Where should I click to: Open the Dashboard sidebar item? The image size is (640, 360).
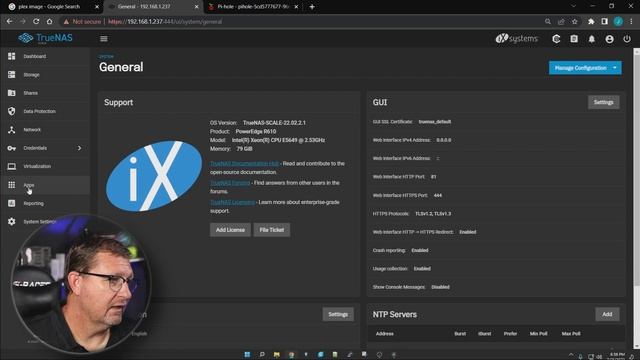[45, 56]
